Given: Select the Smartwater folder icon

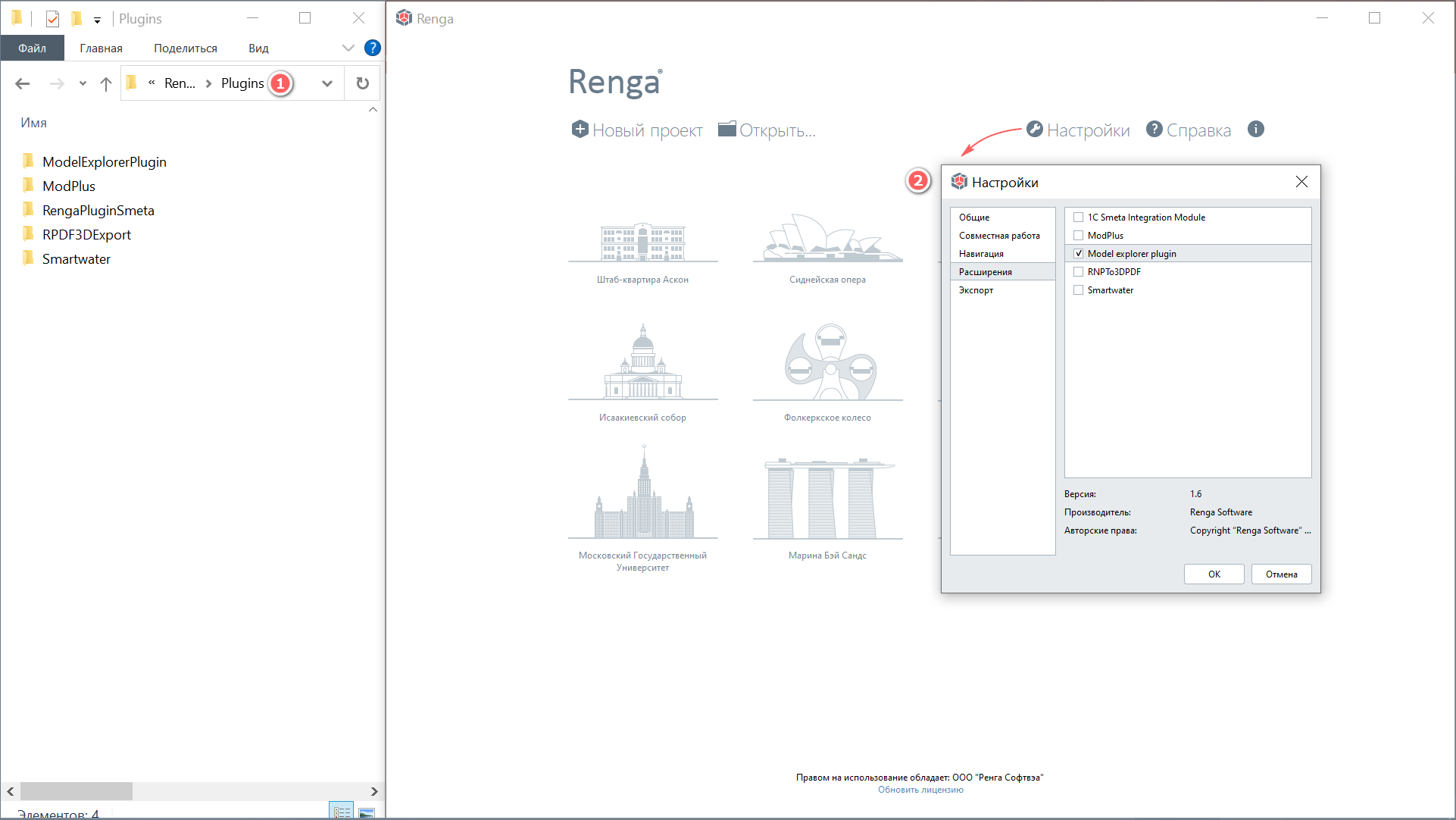Looking at the screenshot, I should pos(28,258).
